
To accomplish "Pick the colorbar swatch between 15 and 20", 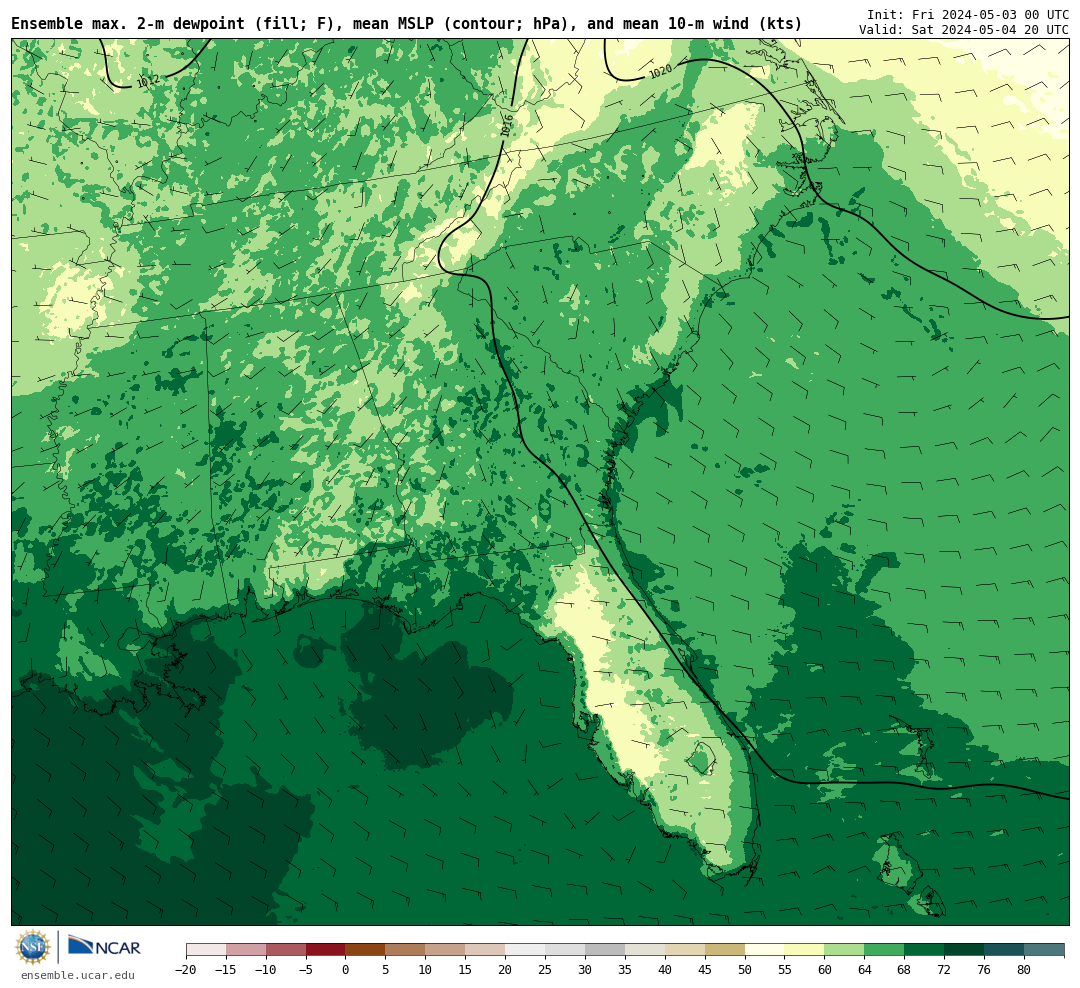I will click(x=486, y=950).
